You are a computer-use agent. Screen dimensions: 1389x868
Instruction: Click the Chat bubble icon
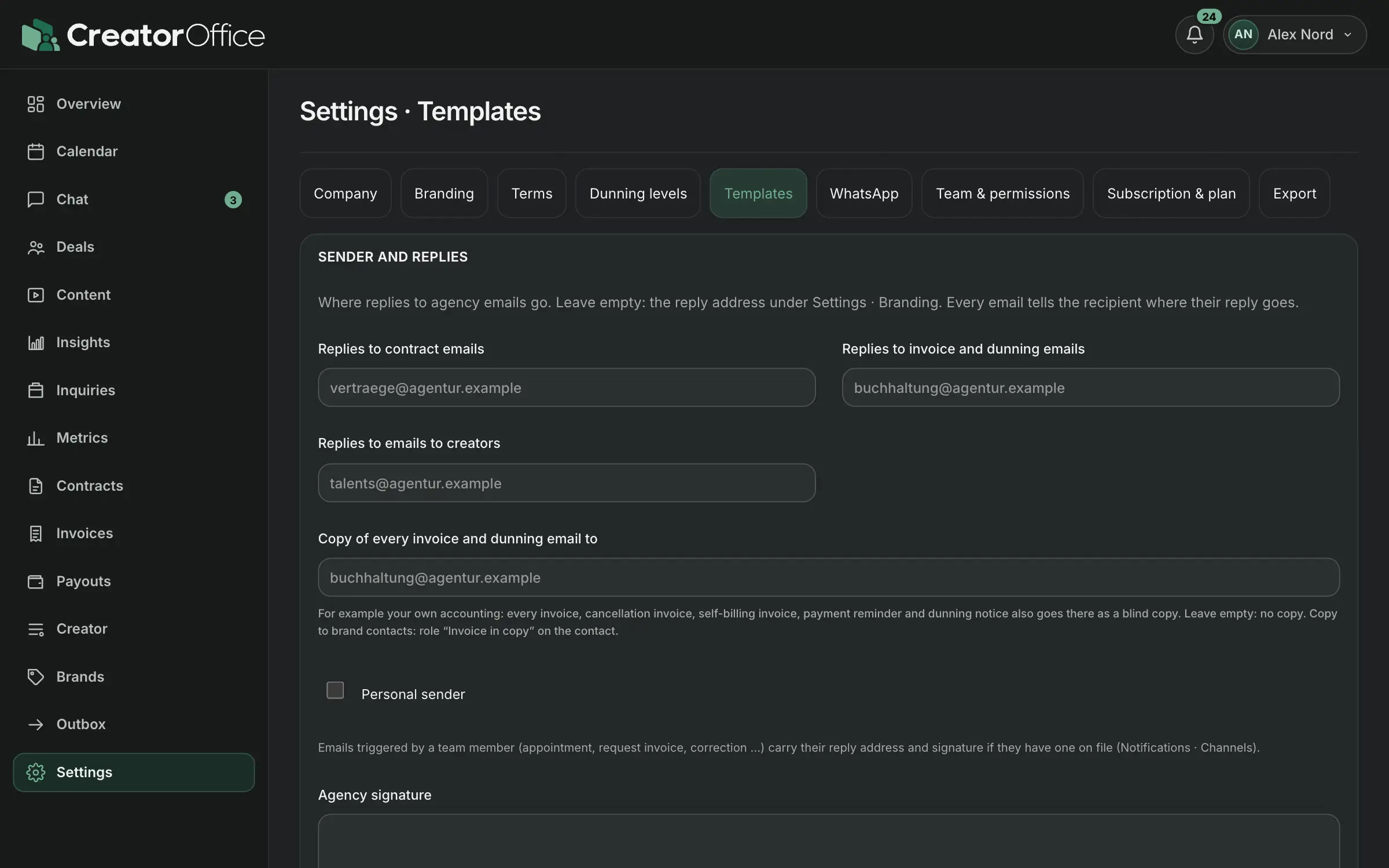tap(36, 200)
